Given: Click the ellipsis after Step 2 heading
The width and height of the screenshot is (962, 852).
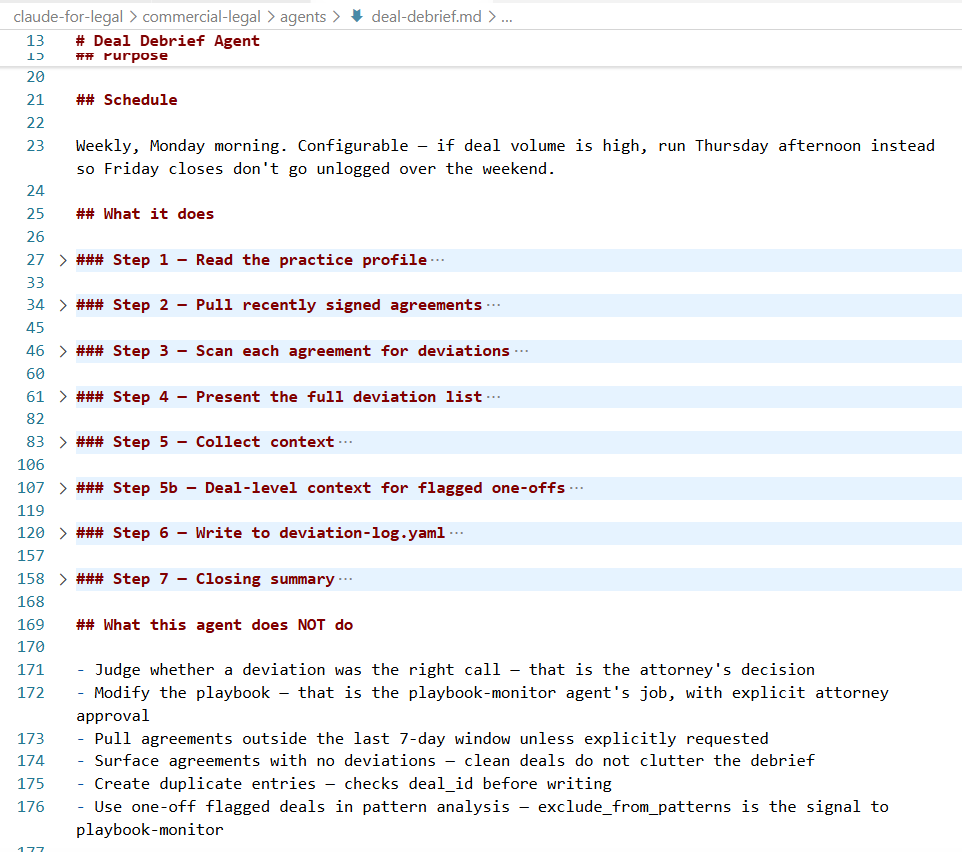Looking at the screenshot, I should (493, 305).
